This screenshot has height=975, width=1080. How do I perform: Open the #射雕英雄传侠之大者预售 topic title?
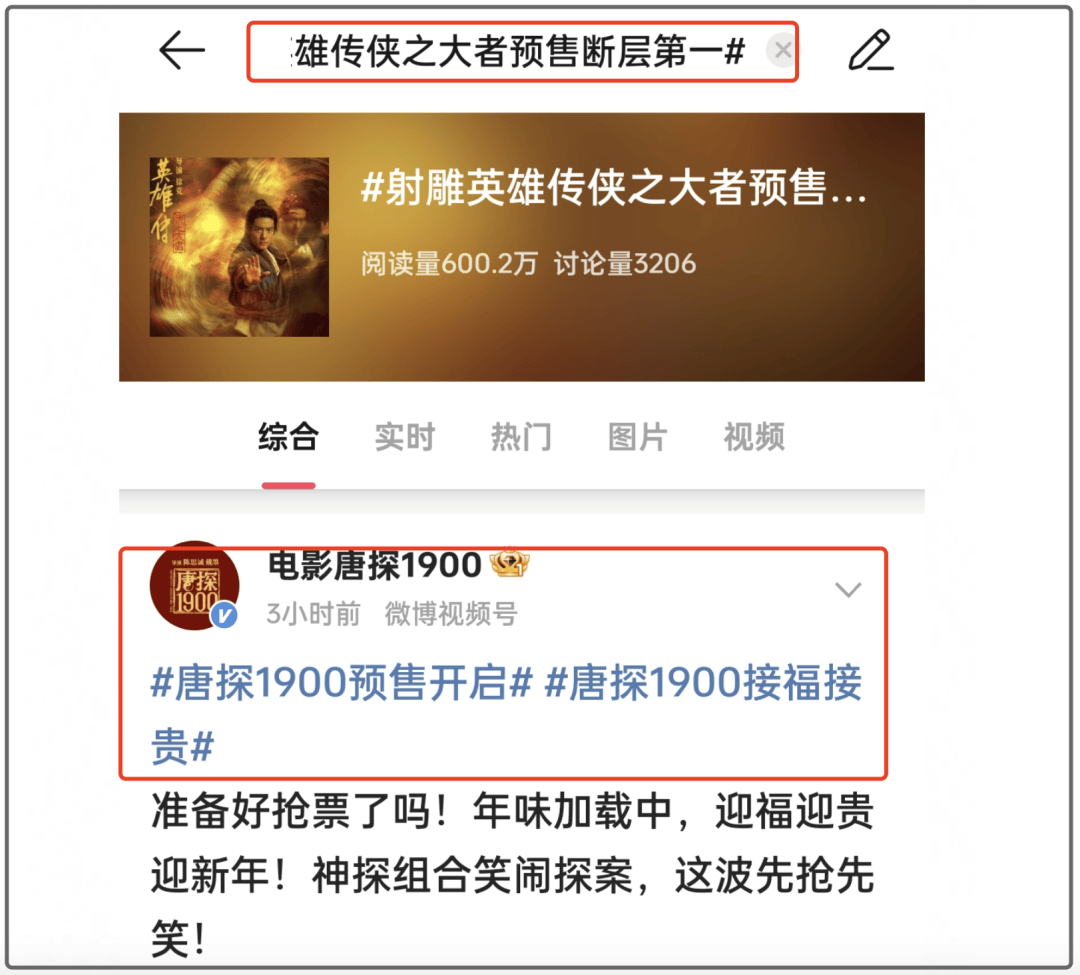(613, 187)
